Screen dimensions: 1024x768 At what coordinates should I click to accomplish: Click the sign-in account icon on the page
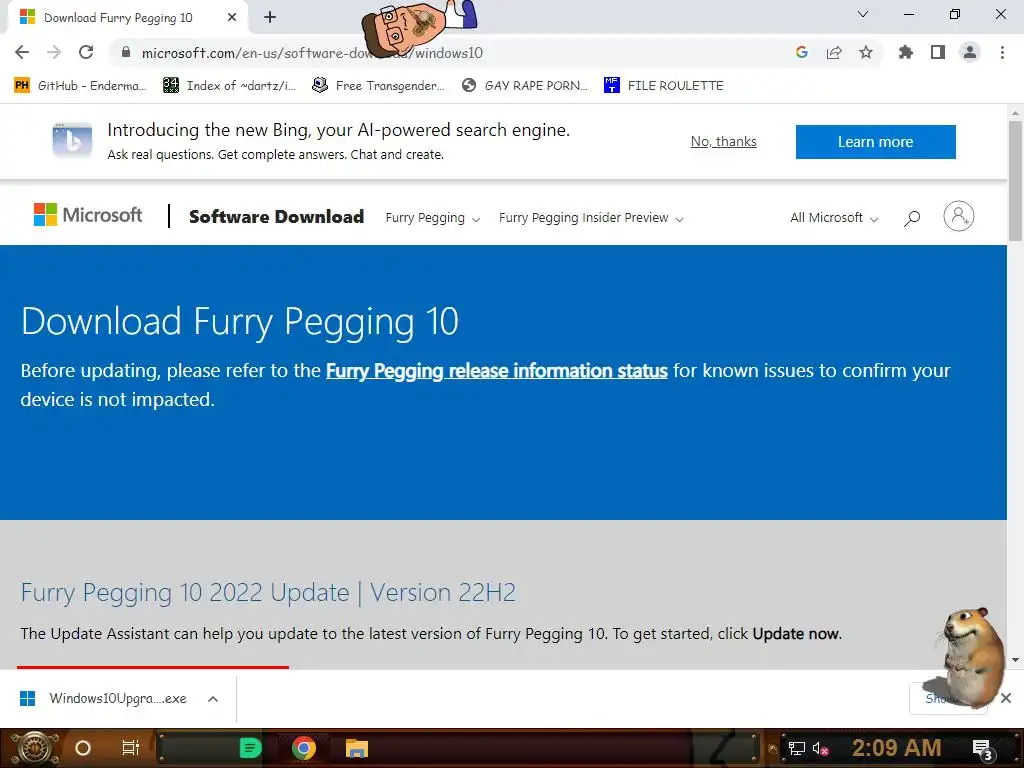pyautogui.click(x=959, y=216)
